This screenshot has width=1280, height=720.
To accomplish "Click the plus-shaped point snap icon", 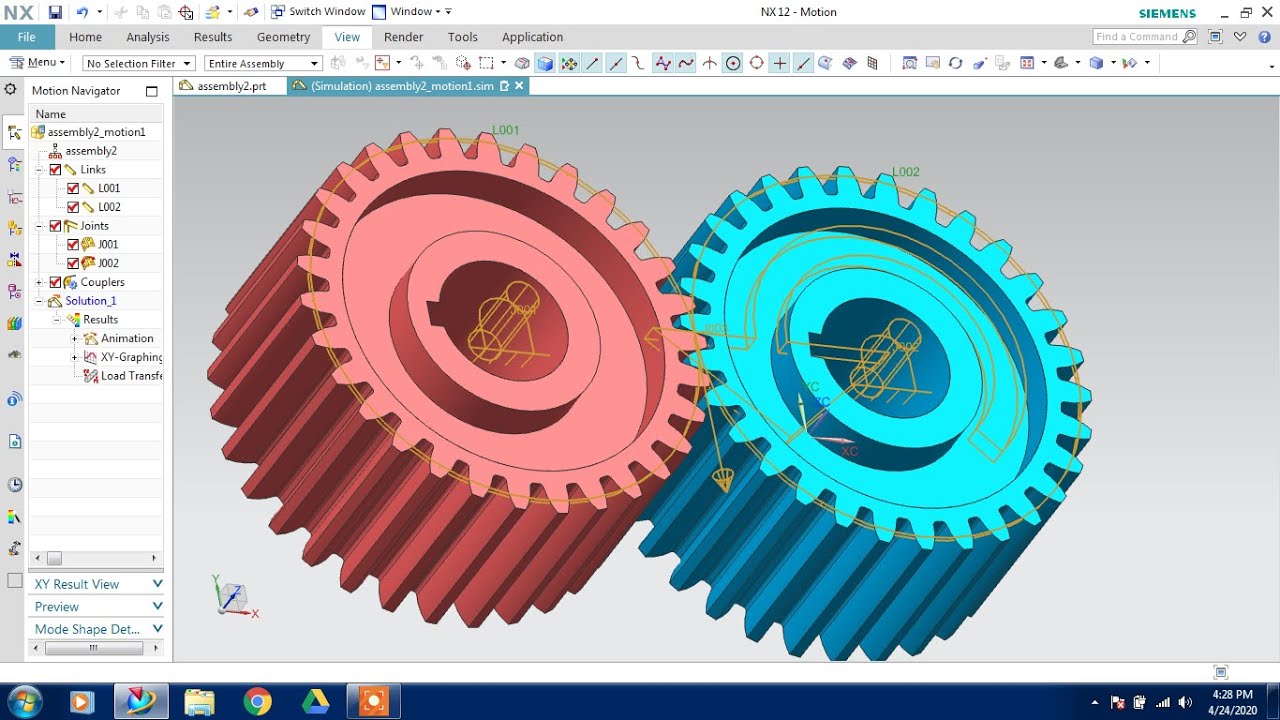I will 780,63.
